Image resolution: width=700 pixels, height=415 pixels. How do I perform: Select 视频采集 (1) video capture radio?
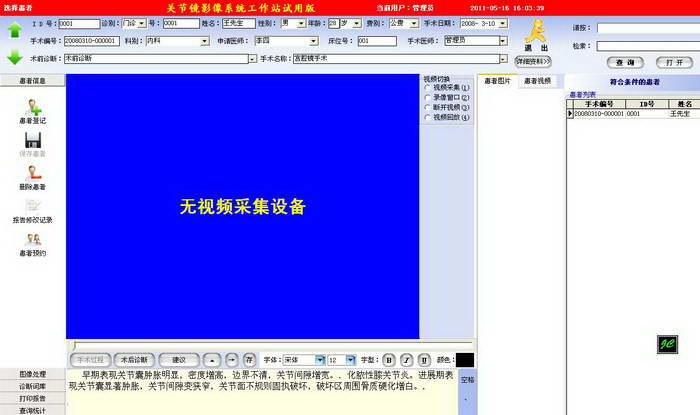click(x=427, y=87)
